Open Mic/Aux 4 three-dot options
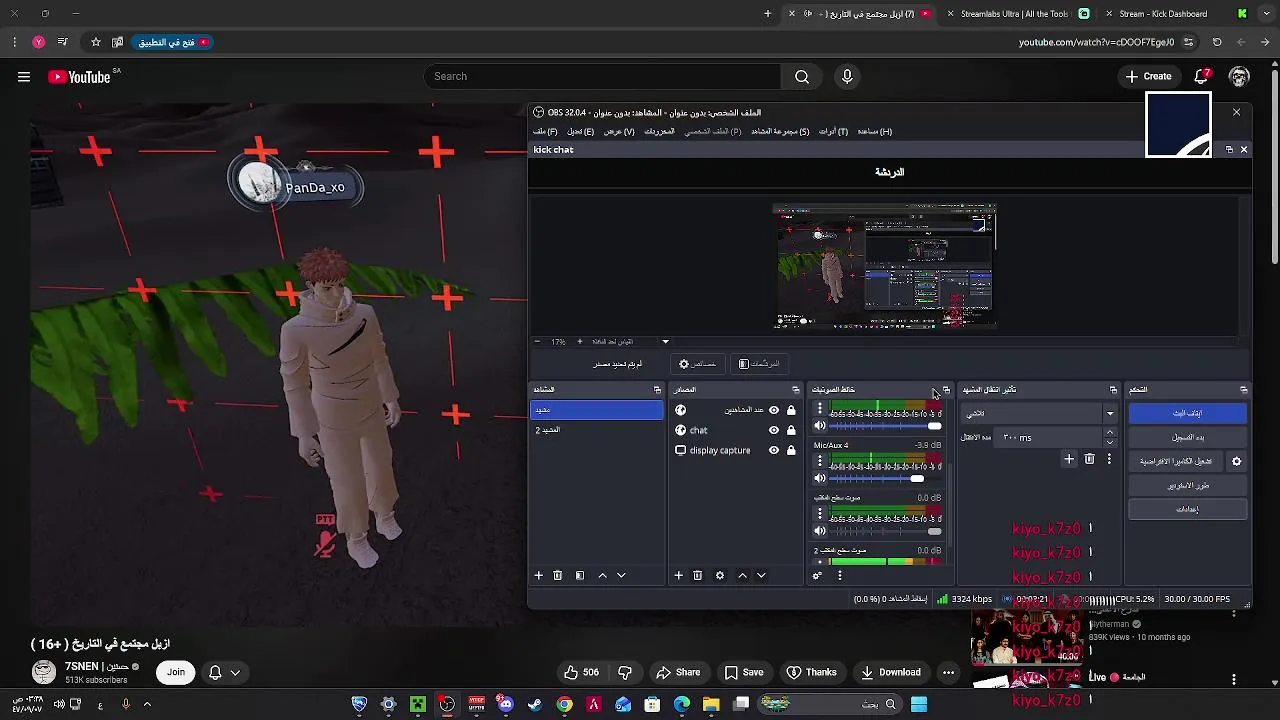 pos(820,462)
